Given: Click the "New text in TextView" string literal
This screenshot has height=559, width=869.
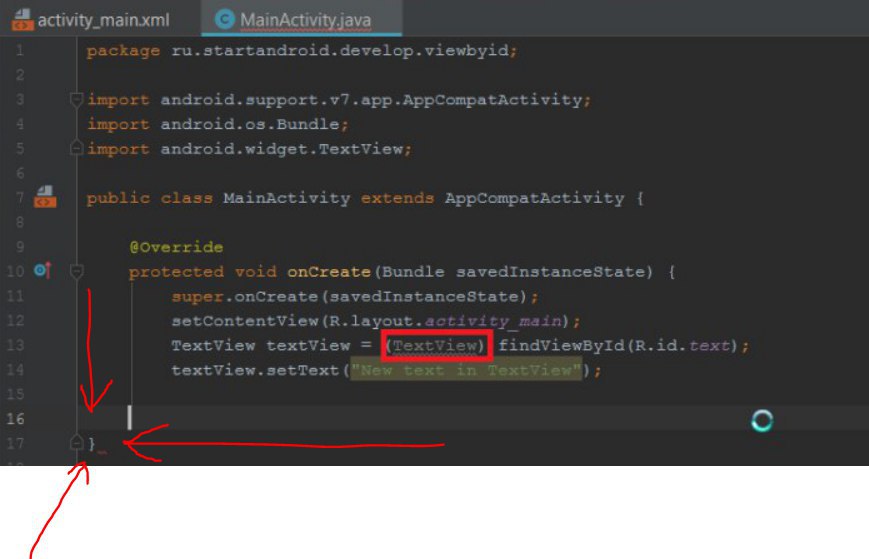Looking at the screenshot, I should 466,370.
